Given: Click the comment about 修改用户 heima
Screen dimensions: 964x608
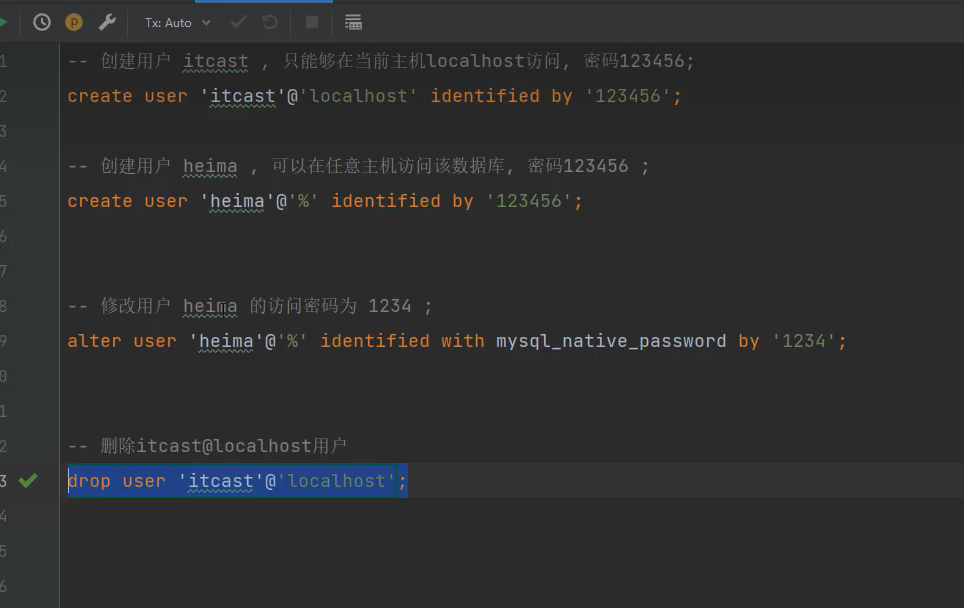Looking at the screenshot, I should pos(250,306).
